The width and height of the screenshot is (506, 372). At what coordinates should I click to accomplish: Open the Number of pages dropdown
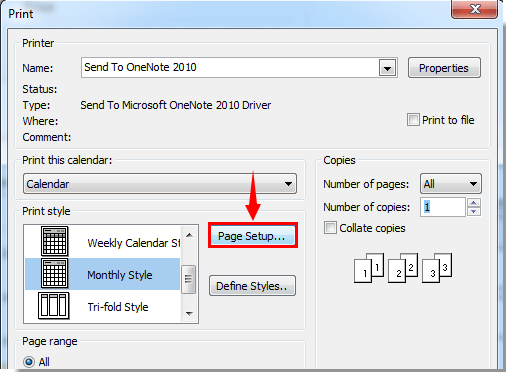coord(473,184)
